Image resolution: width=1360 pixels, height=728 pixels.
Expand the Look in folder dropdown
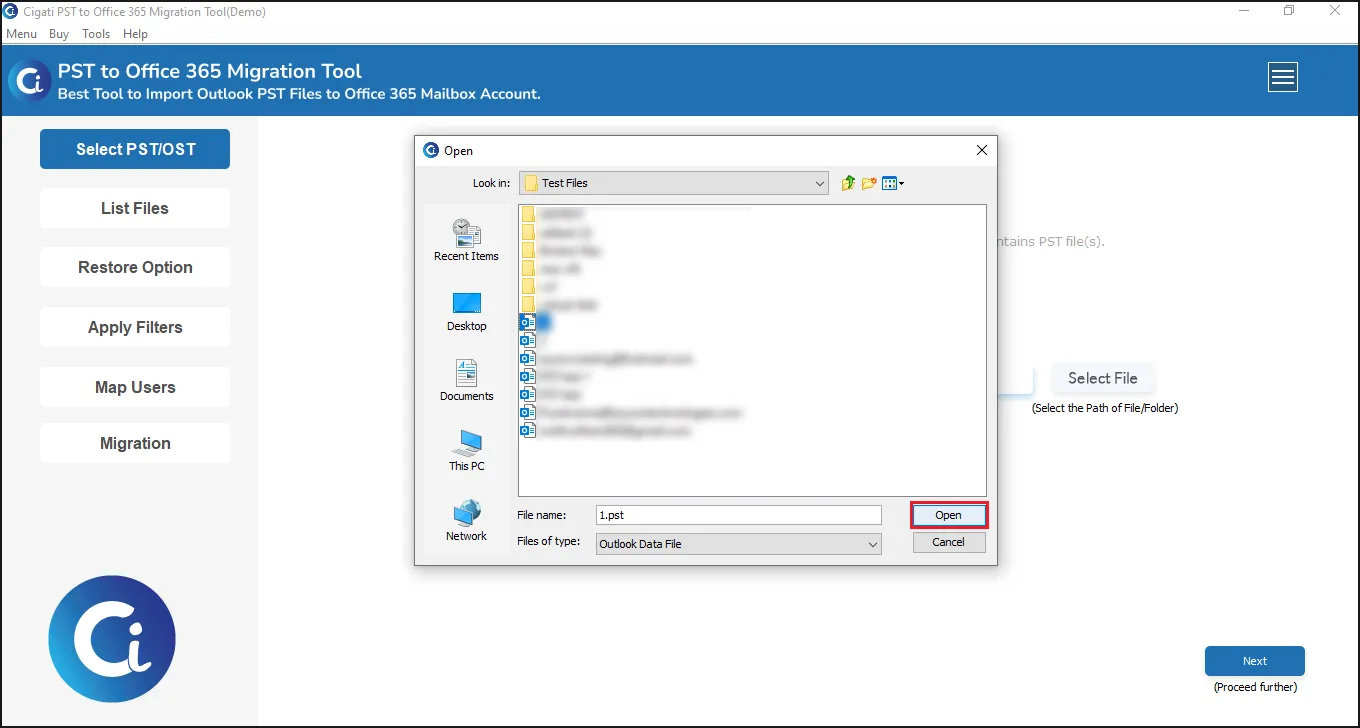coord(820,183)
